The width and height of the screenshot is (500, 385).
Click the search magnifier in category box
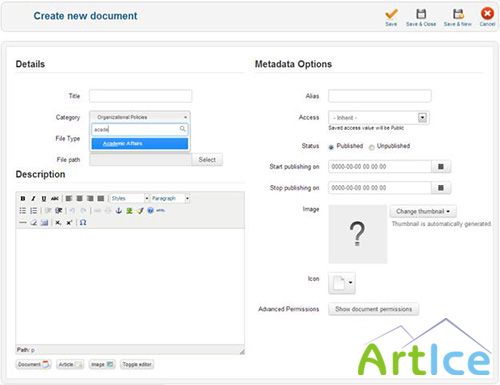click(183, 129)
